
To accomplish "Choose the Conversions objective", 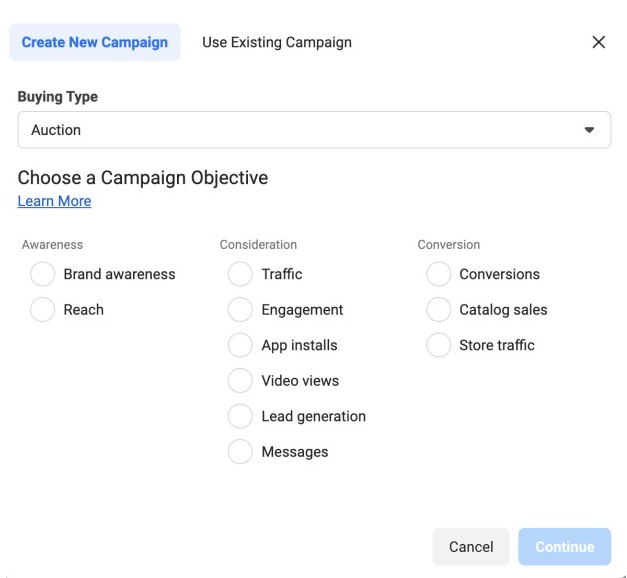I will click(x=439, y=274).
